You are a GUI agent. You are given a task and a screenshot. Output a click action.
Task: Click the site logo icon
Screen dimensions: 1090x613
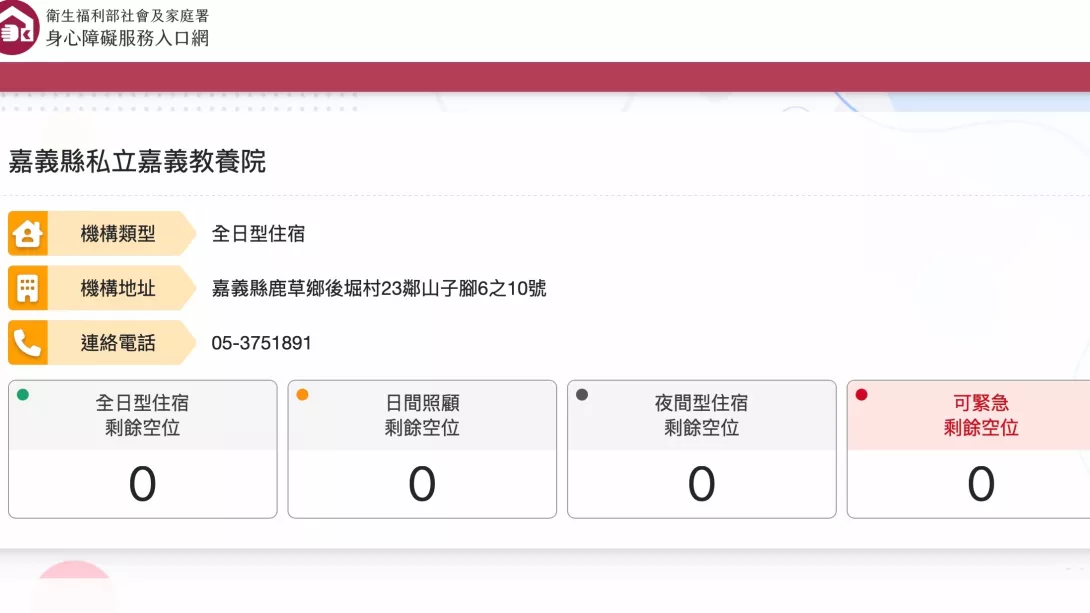pos(18,27)
